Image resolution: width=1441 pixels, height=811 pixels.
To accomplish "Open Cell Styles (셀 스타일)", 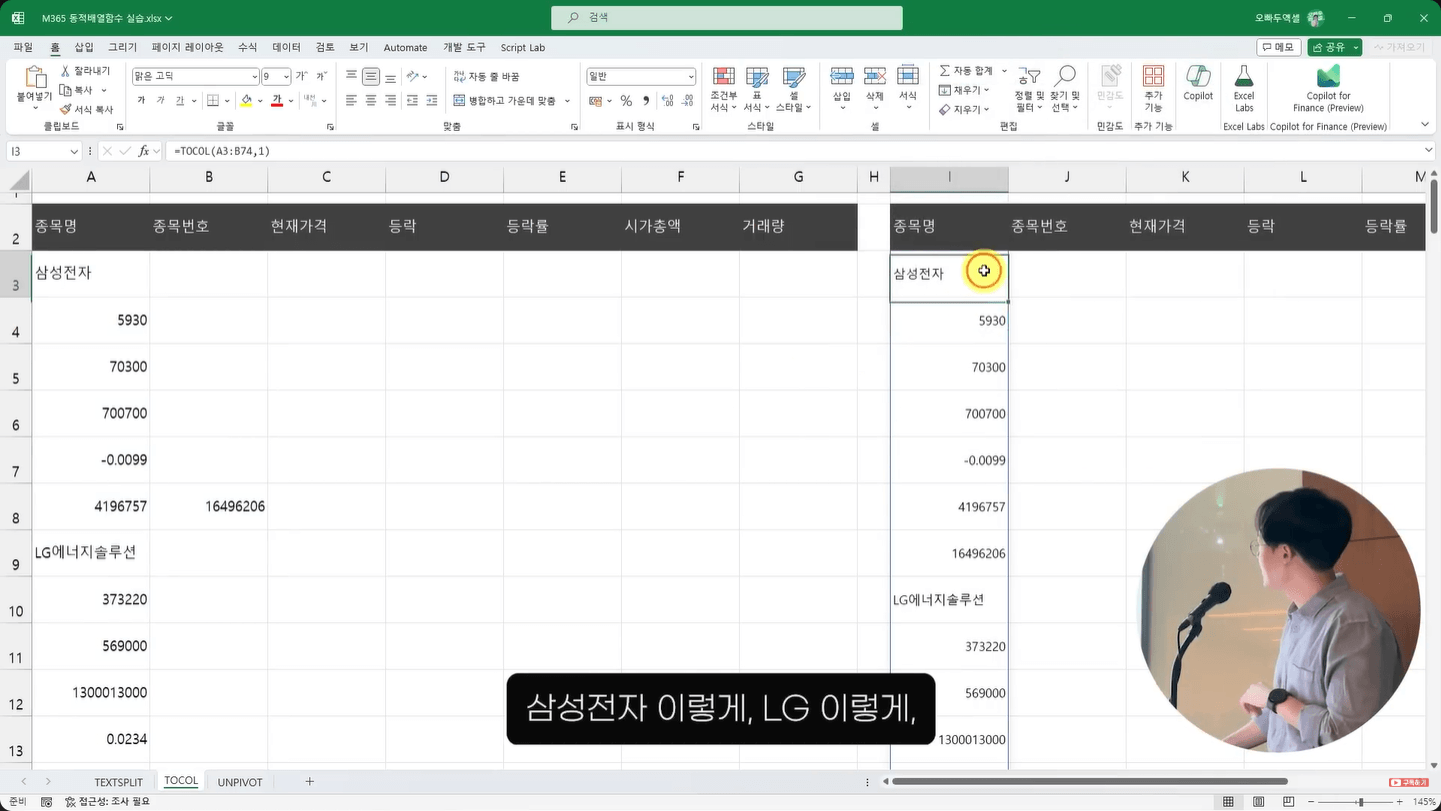I will tap(794, 90).
